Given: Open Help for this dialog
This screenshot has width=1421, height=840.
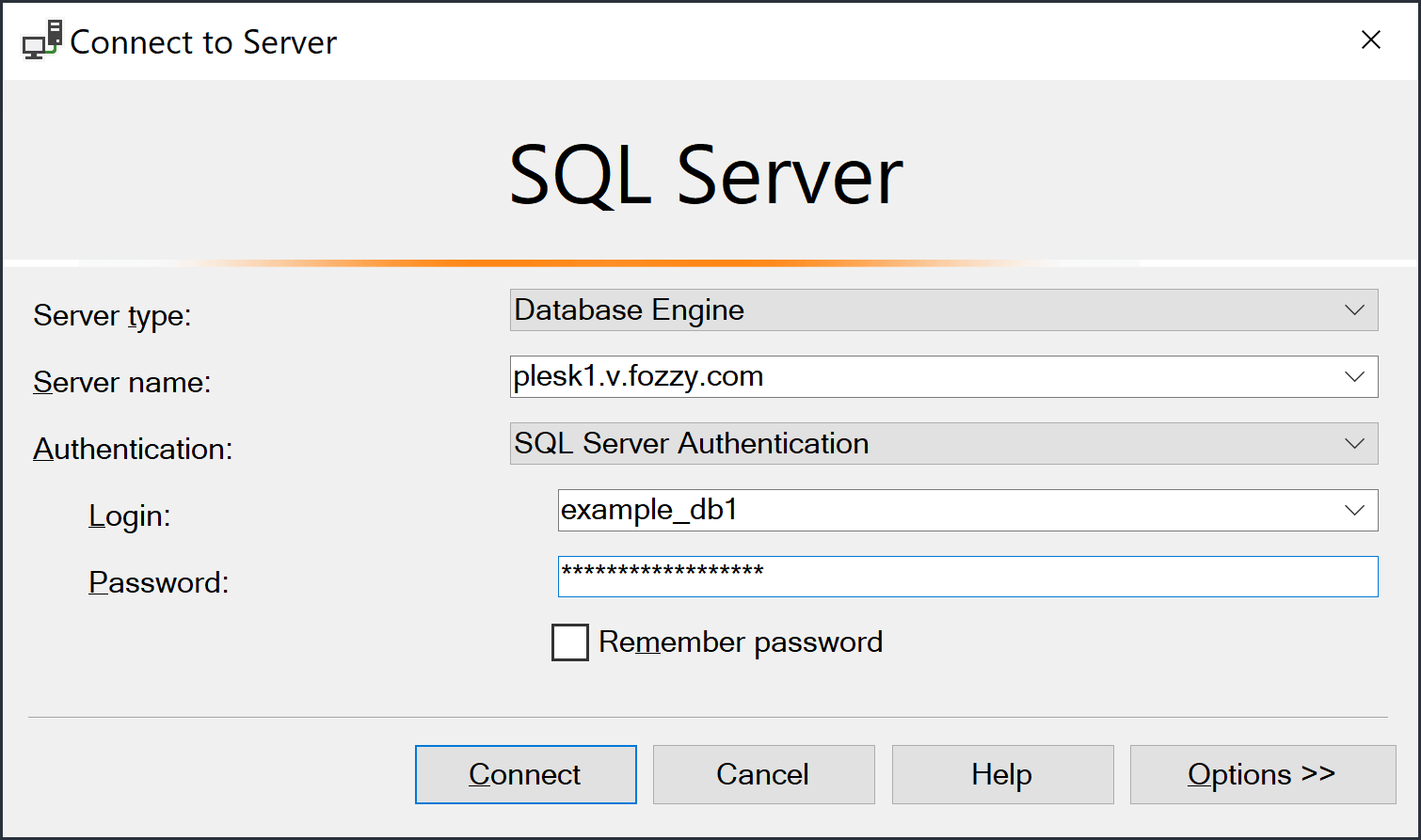Looking at the screenshot, I should coord(1003,774).
